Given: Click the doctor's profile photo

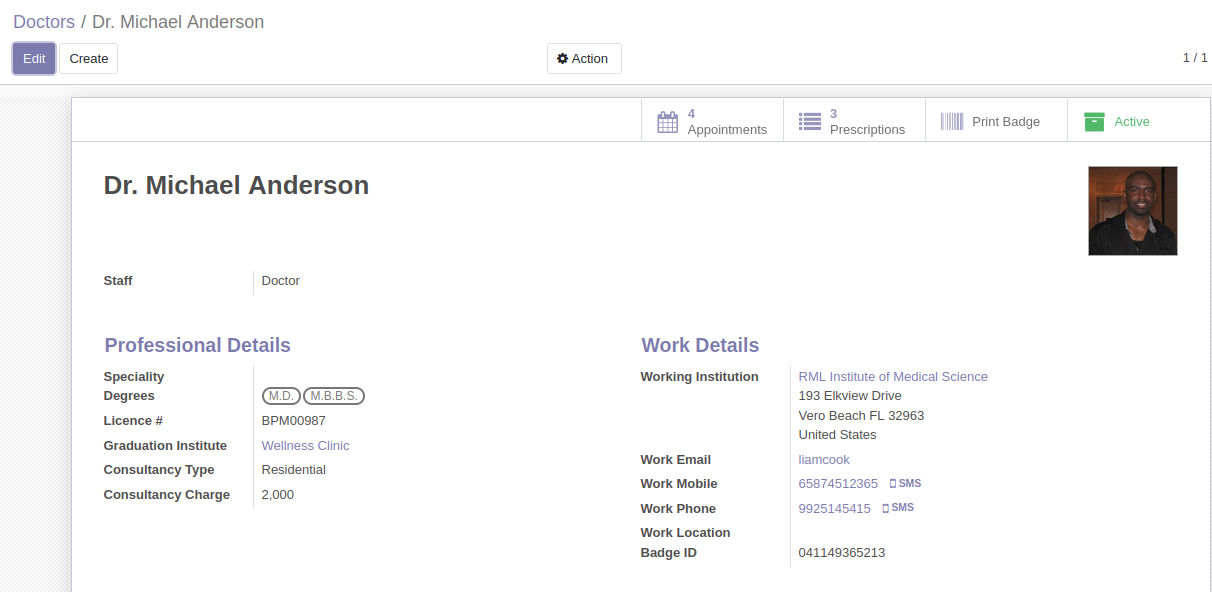Looking at the screenshot, I should click(1132, 211).
